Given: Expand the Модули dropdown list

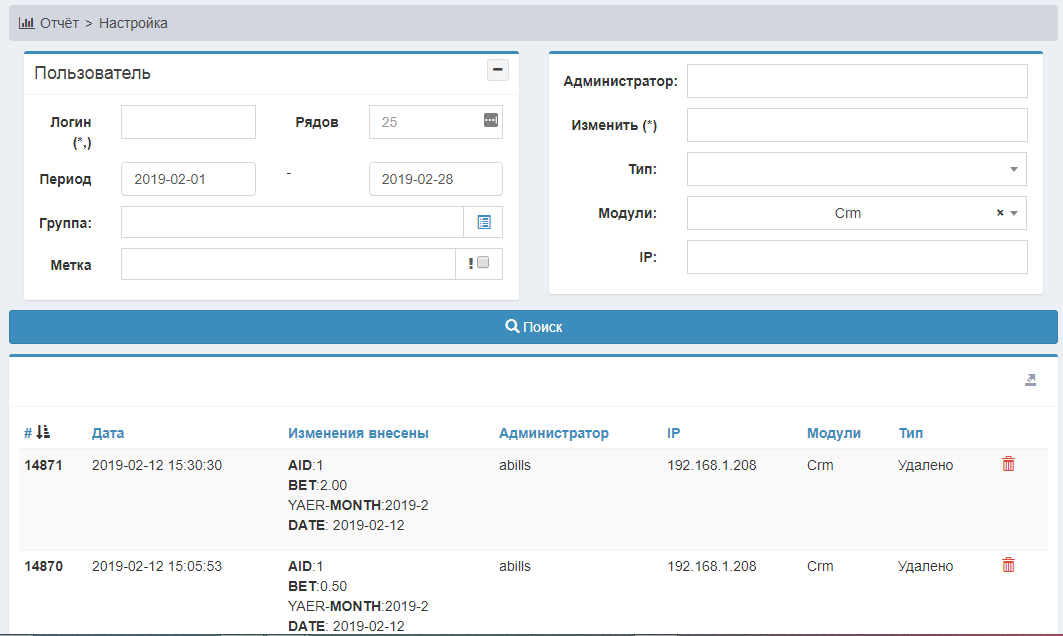Looking at the screenshot, I should tap(1014, 213).
